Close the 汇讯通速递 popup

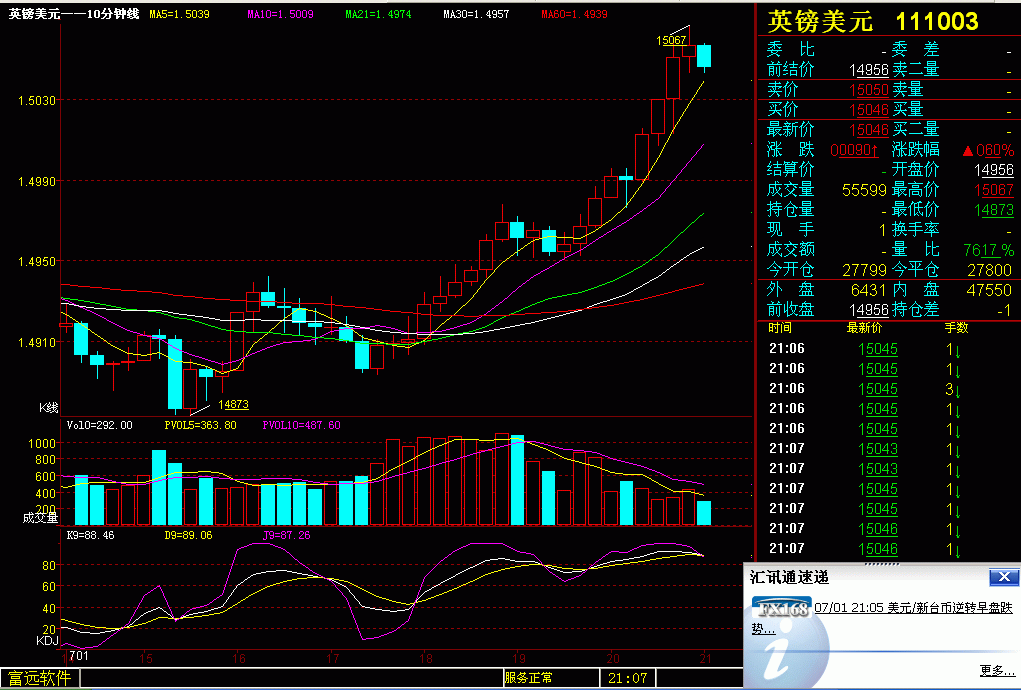click(x=1003, y=577)
